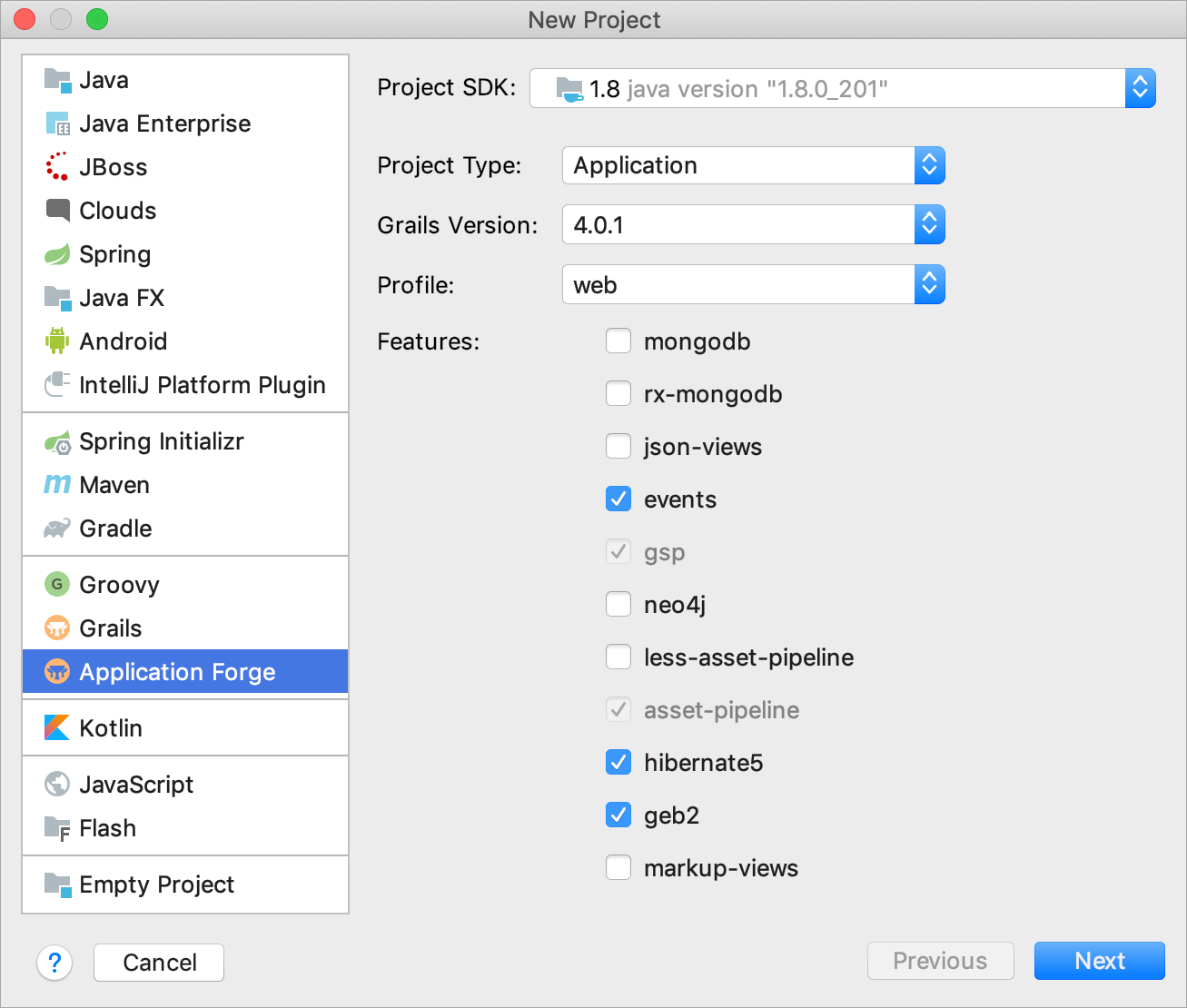This screenshot has width=1187, height=1008.
Task: Click the Next button
Action: tap(1099, 961)
